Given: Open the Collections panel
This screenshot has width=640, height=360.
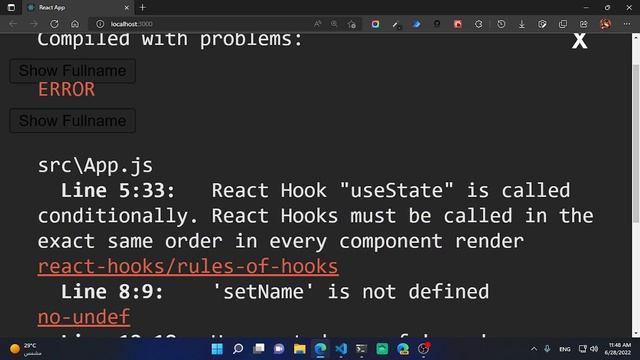Looking at the screenshot, I should pyautogui.click(x=563, y=24).
